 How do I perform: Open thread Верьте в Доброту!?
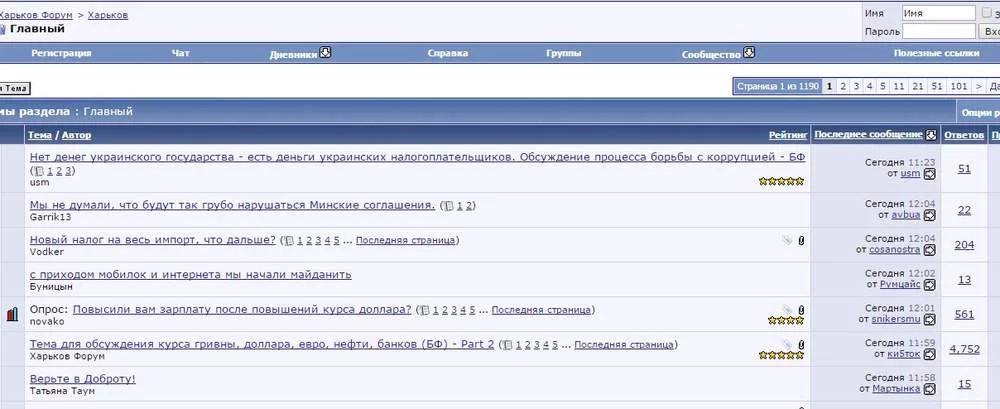click(83, 379)
